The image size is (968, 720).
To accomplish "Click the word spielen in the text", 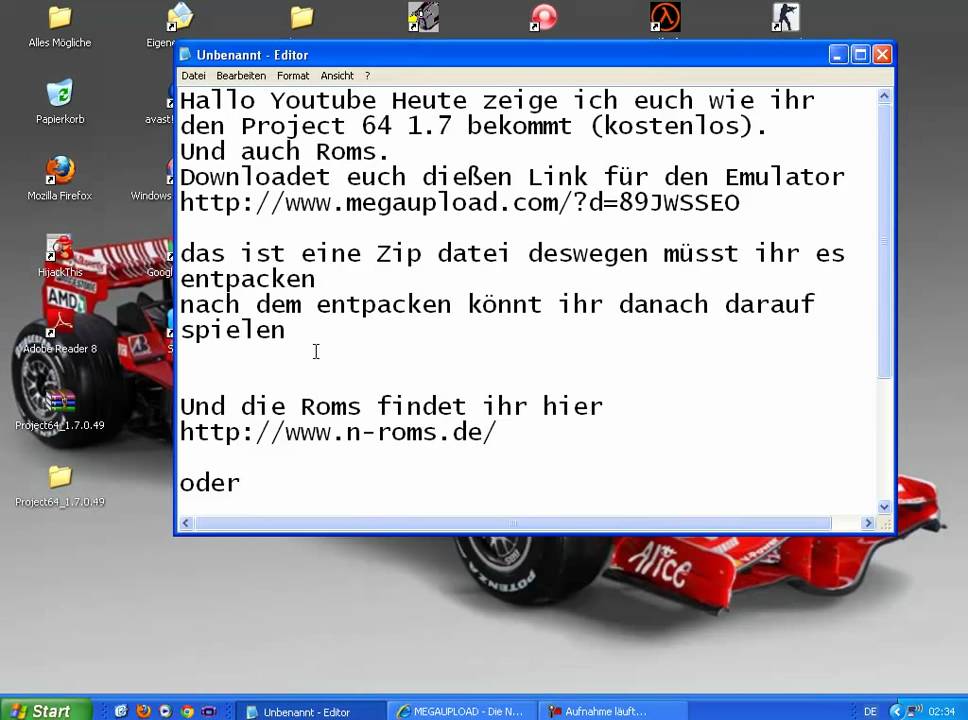I will click(233, 331).
